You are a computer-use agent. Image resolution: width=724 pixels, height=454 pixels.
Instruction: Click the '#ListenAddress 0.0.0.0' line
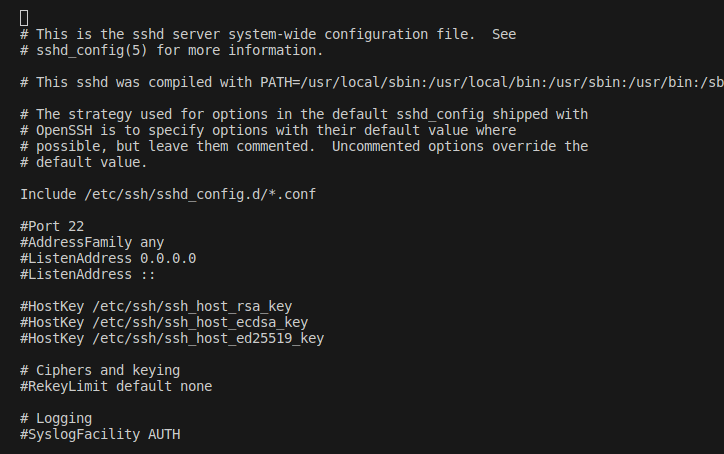coord(107,258)
